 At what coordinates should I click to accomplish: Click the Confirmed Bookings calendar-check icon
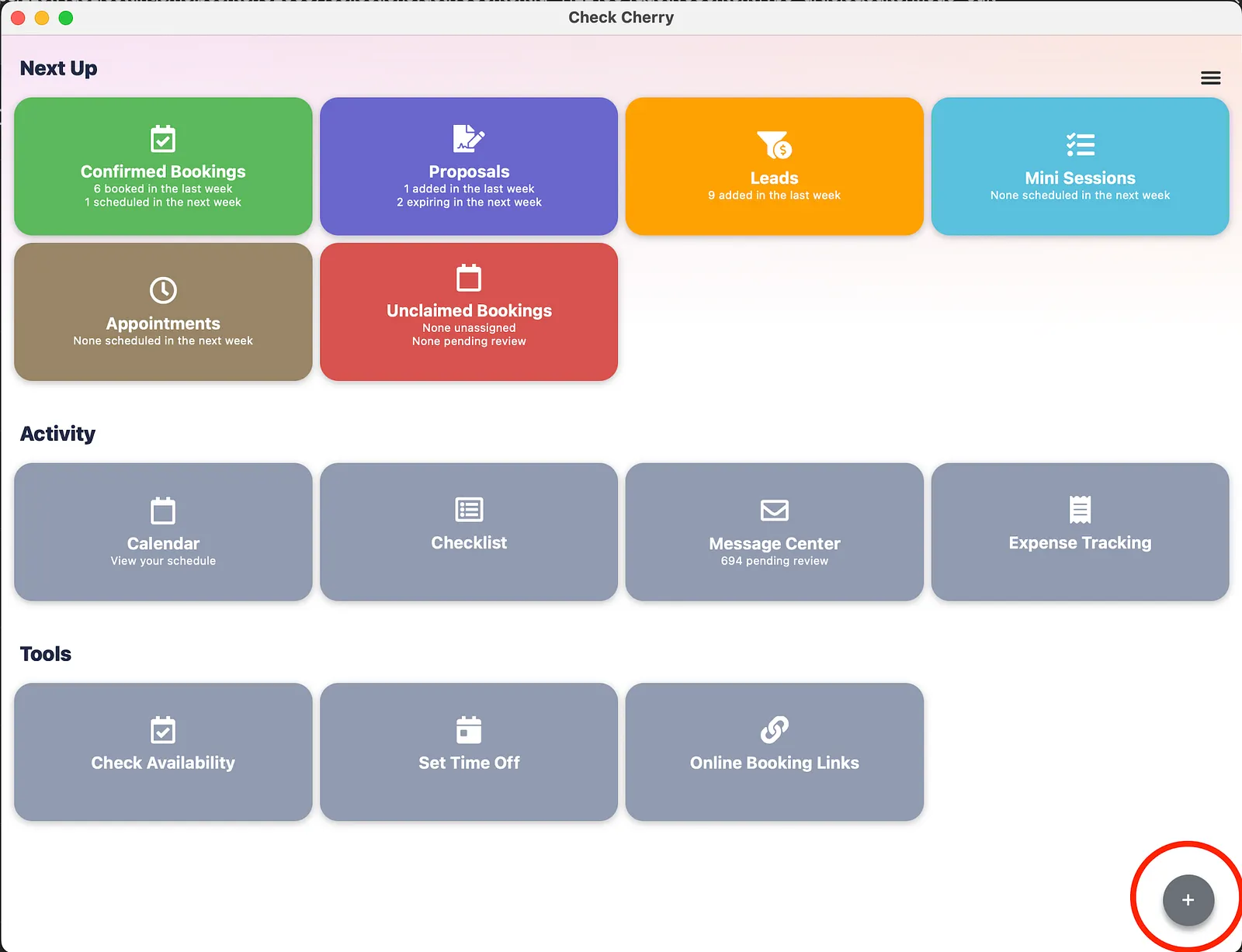[x=163, y=140]
